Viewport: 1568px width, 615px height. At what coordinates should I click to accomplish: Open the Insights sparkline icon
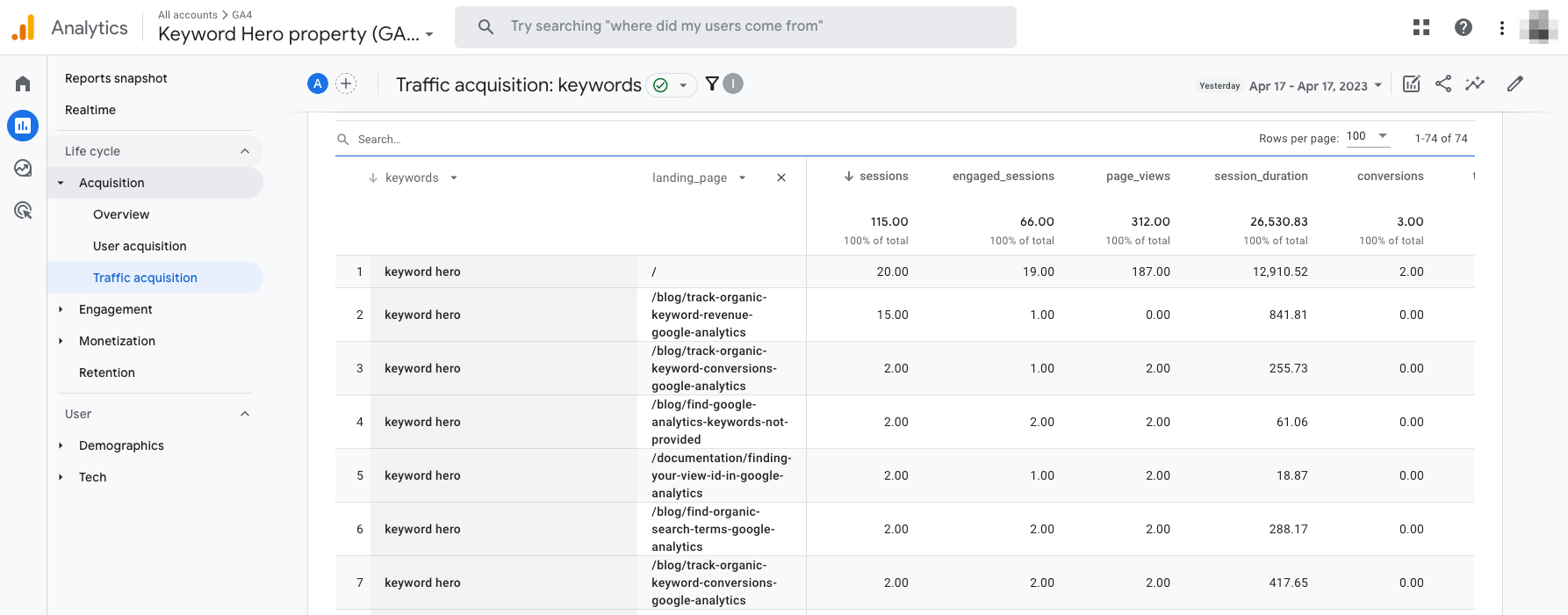pos(1475,83)
